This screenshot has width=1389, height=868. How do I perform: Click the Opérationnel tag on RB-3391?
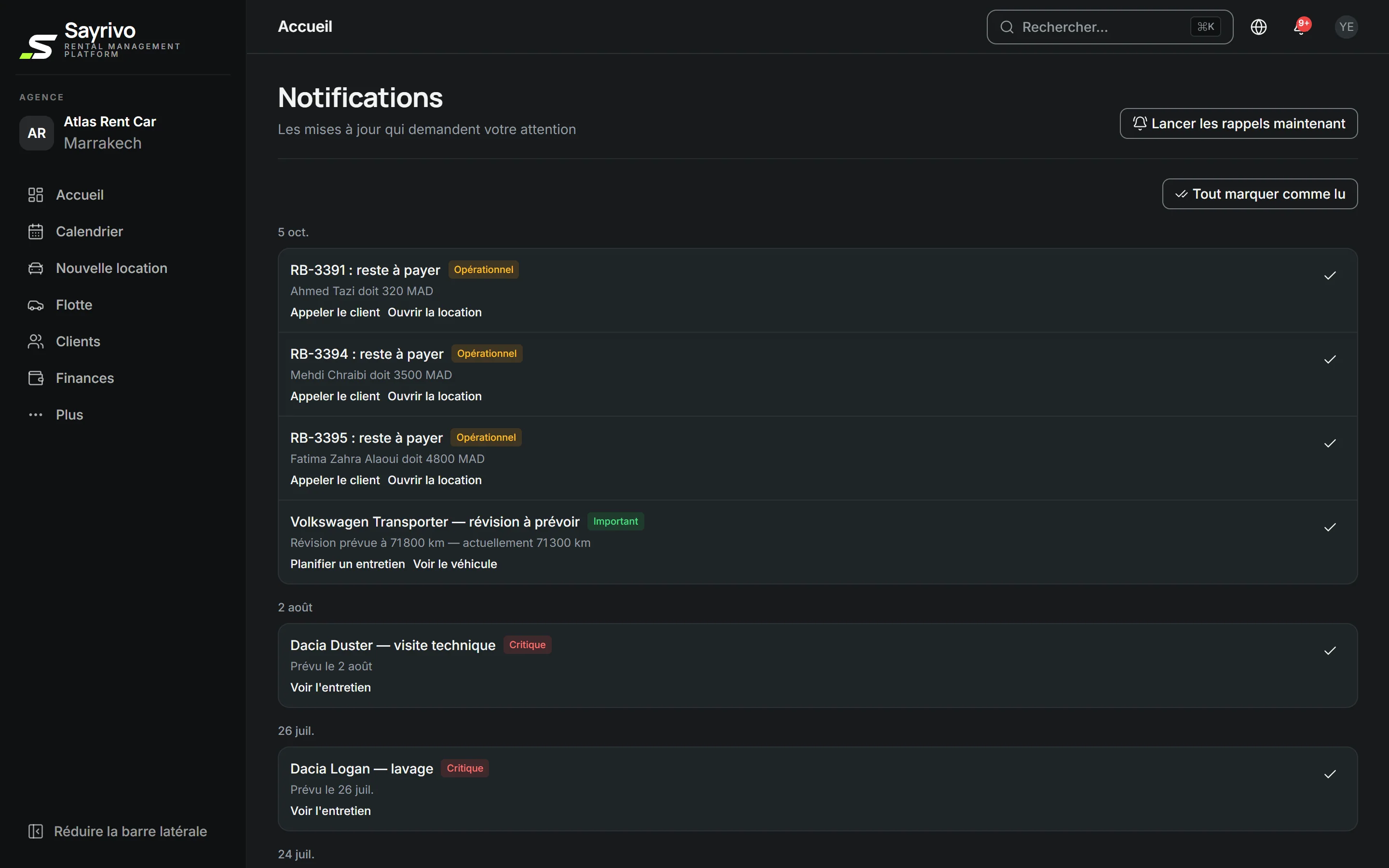[483, 270]
